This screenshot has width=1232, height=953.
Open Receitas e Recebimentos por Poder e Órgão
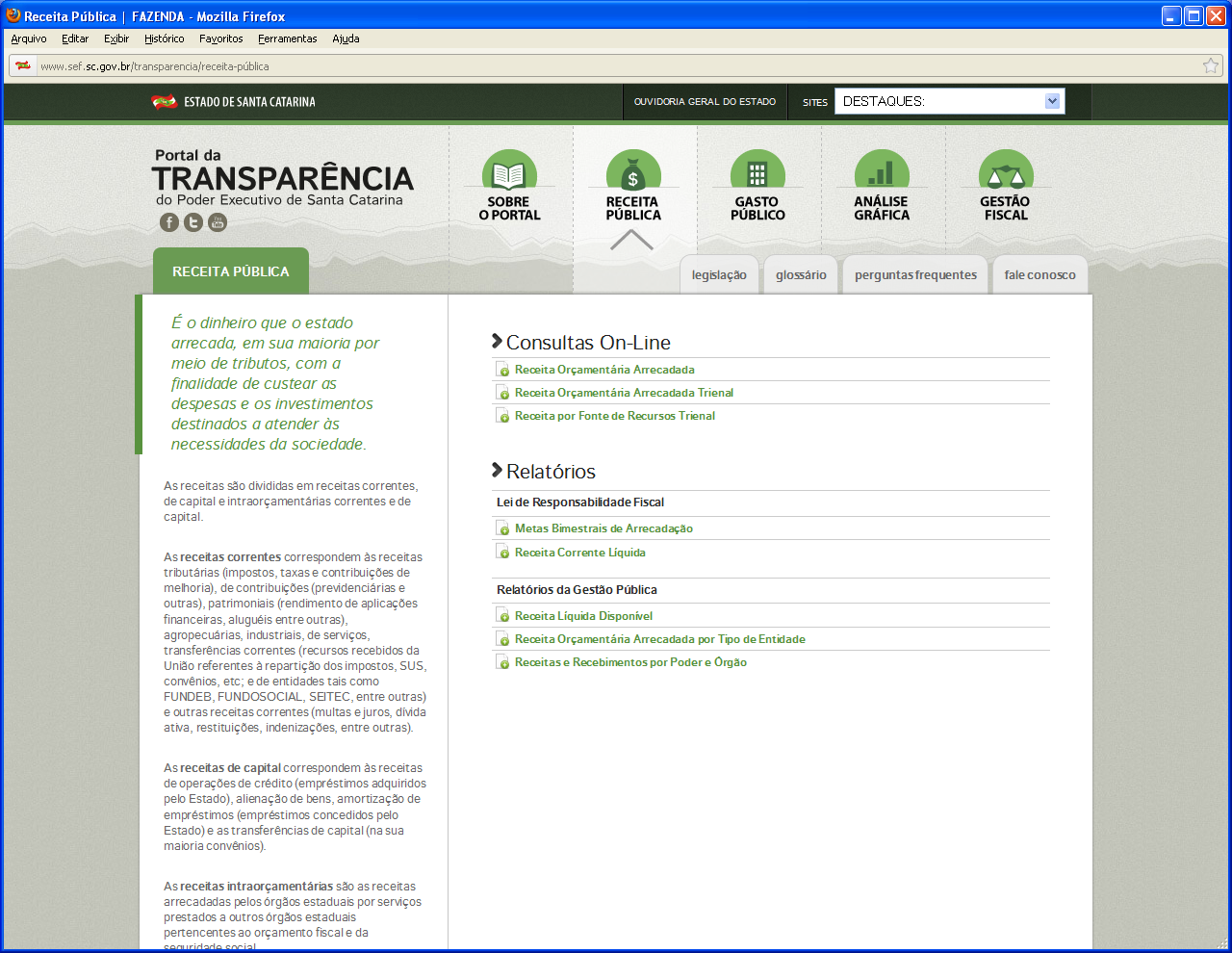click(x=630, y=662)
